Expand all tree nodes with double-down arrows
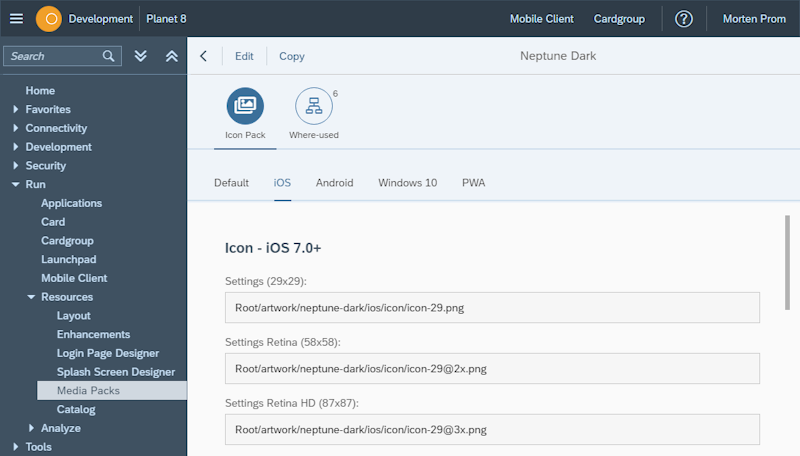This screenshot has height=456, width=800. tap(141, 56)
